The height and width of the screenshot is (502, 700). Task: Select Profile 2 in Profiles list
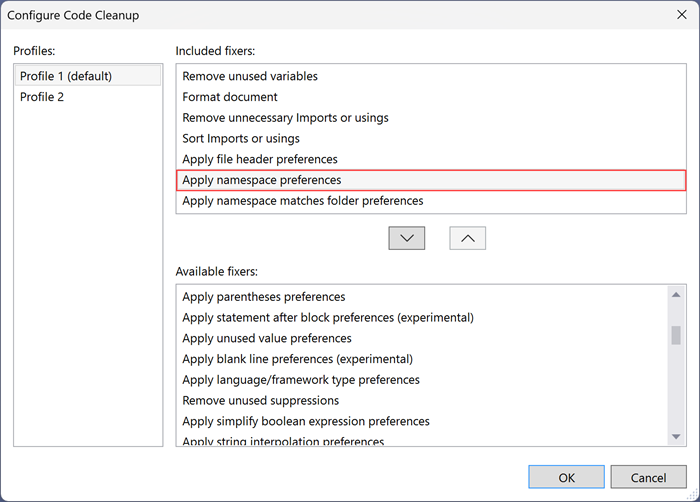pyautogui.click(x=42, y=97)
